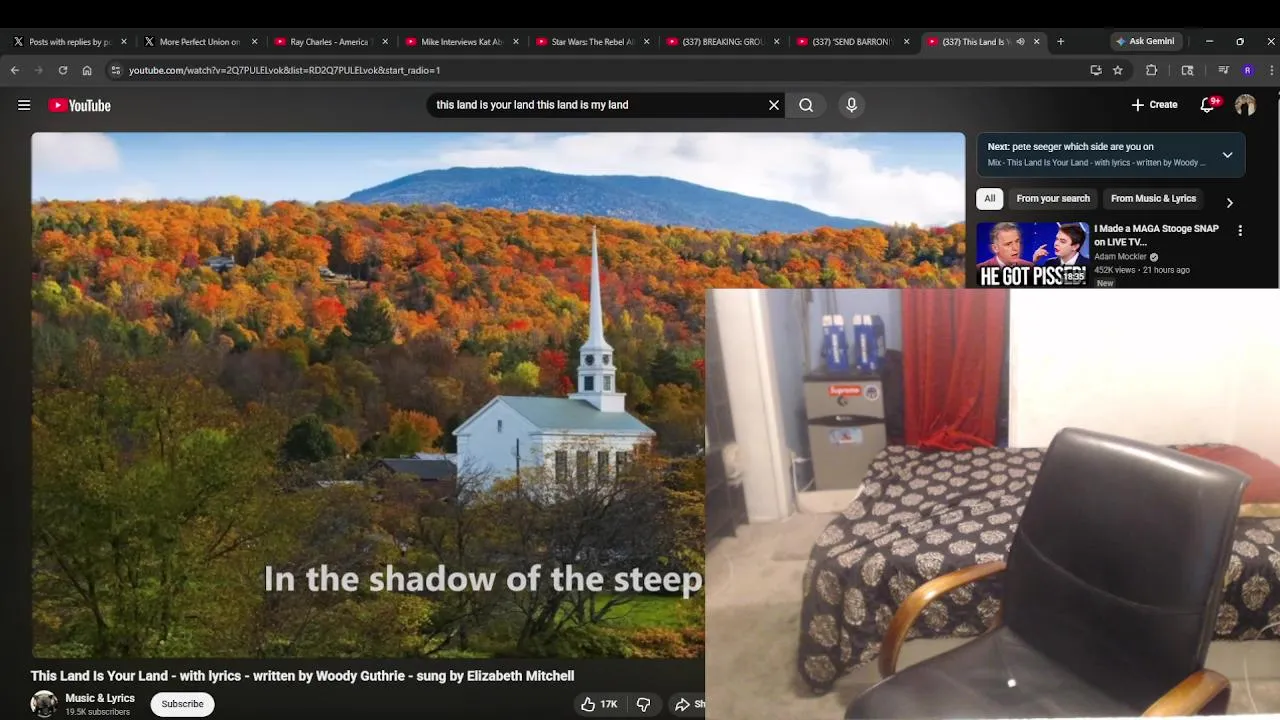
Task: Open the YouTube account avatar menu
Action: pos(1245,105)
